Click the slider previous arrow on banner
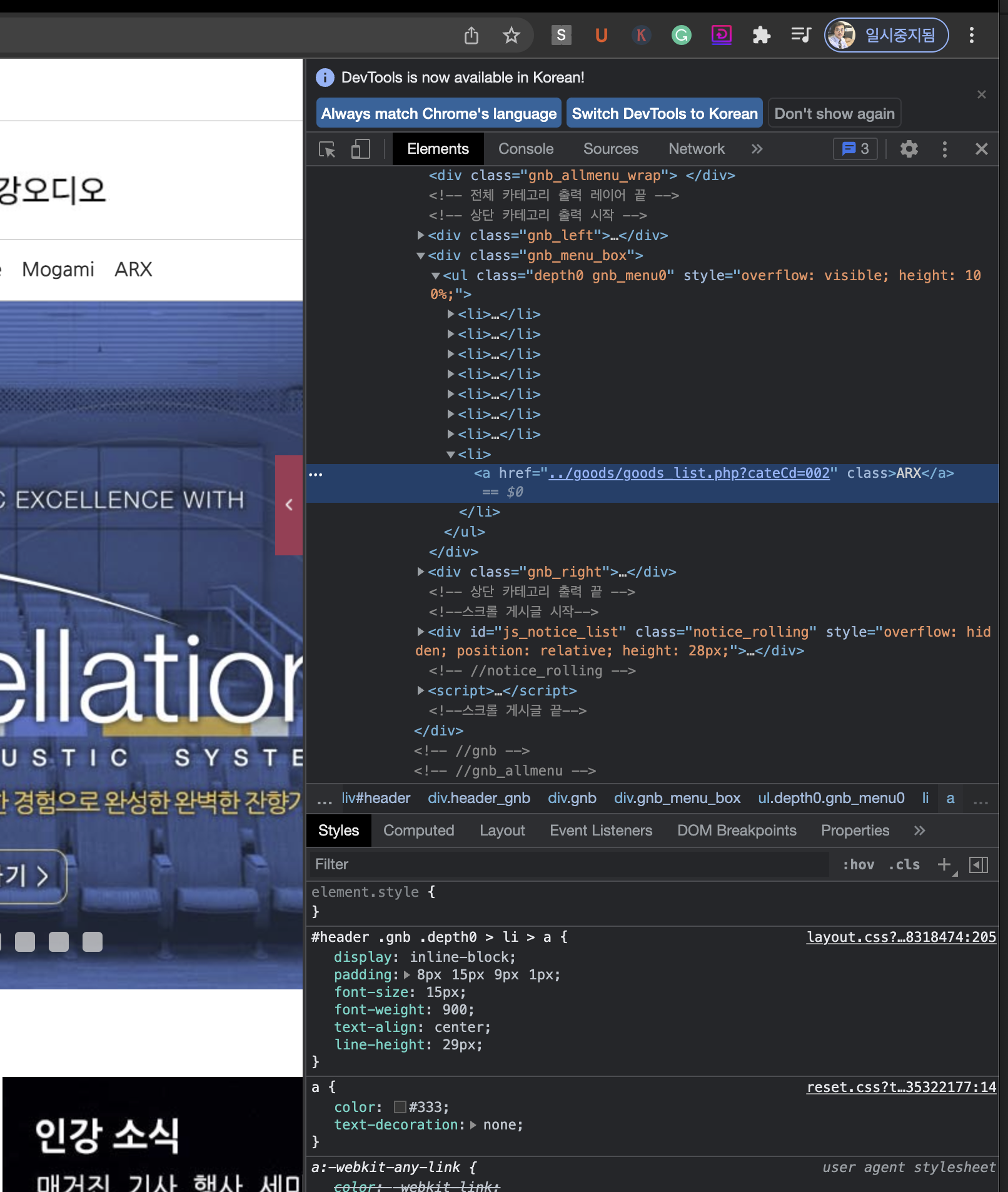Image resolution: width=1008 pixels, height=1192 pixels. tap(289, 505)
